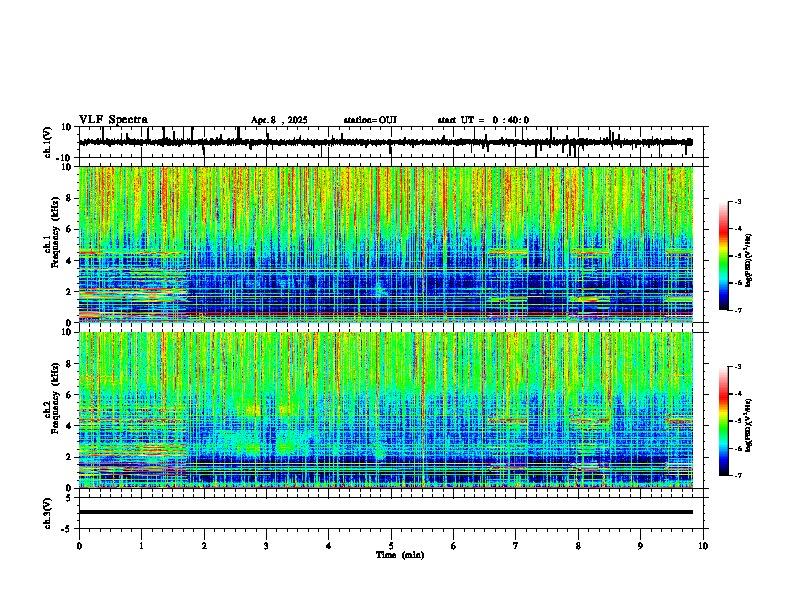Click time axis tick label "8"
The height and width of the screenshot is (612, 792).
[x=578, y=546]
